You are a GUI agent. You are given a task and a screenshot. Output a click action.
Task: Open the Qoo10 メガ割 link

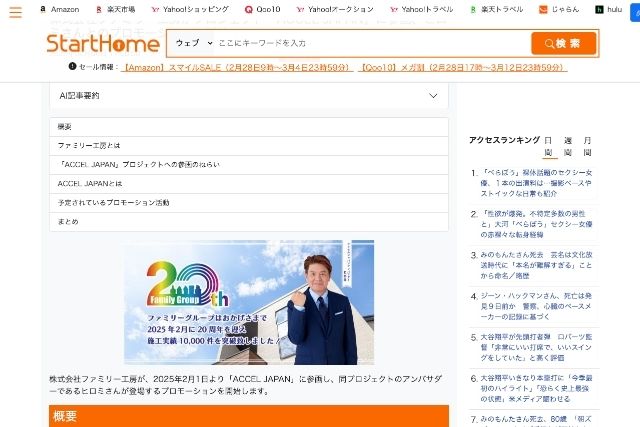(463, 67)
